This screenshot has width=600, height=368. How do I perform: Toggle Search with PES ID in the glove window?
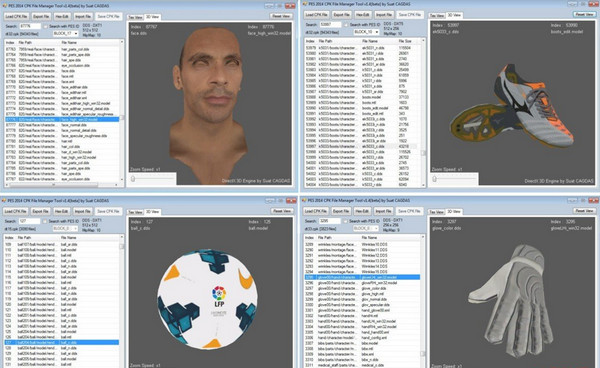pos(346,221)
